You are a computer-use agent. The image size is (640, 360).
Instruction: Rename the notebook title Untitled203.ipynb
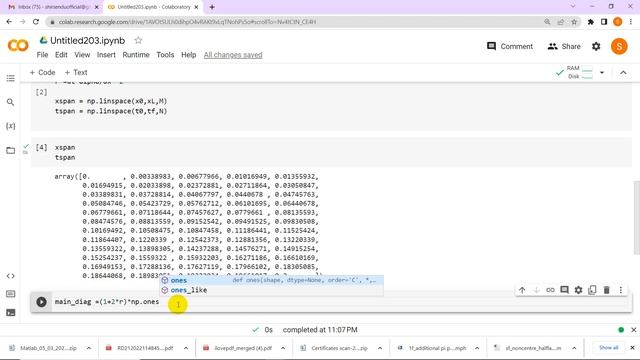click(87, 40)
